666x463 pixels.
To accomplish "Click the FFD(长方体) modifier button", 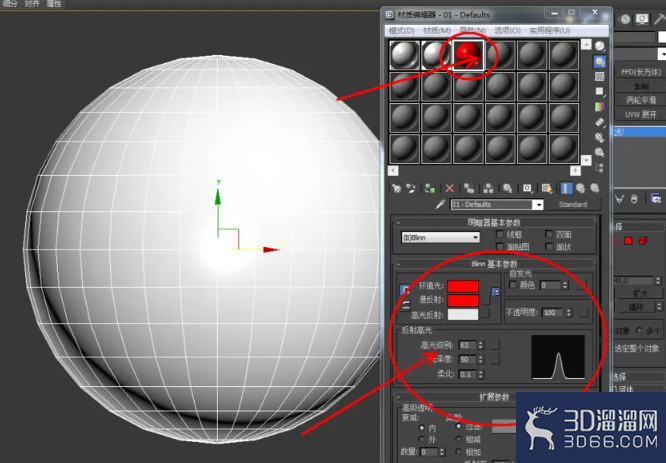I will (x=641, y=72).
